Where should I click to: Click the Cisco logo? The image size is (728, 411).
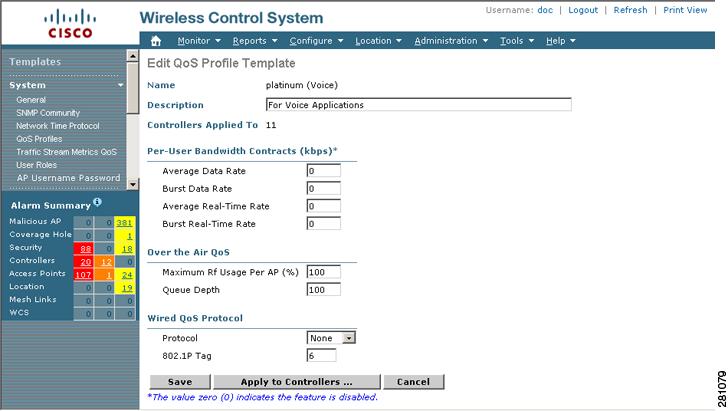click(x=70, y=24)
